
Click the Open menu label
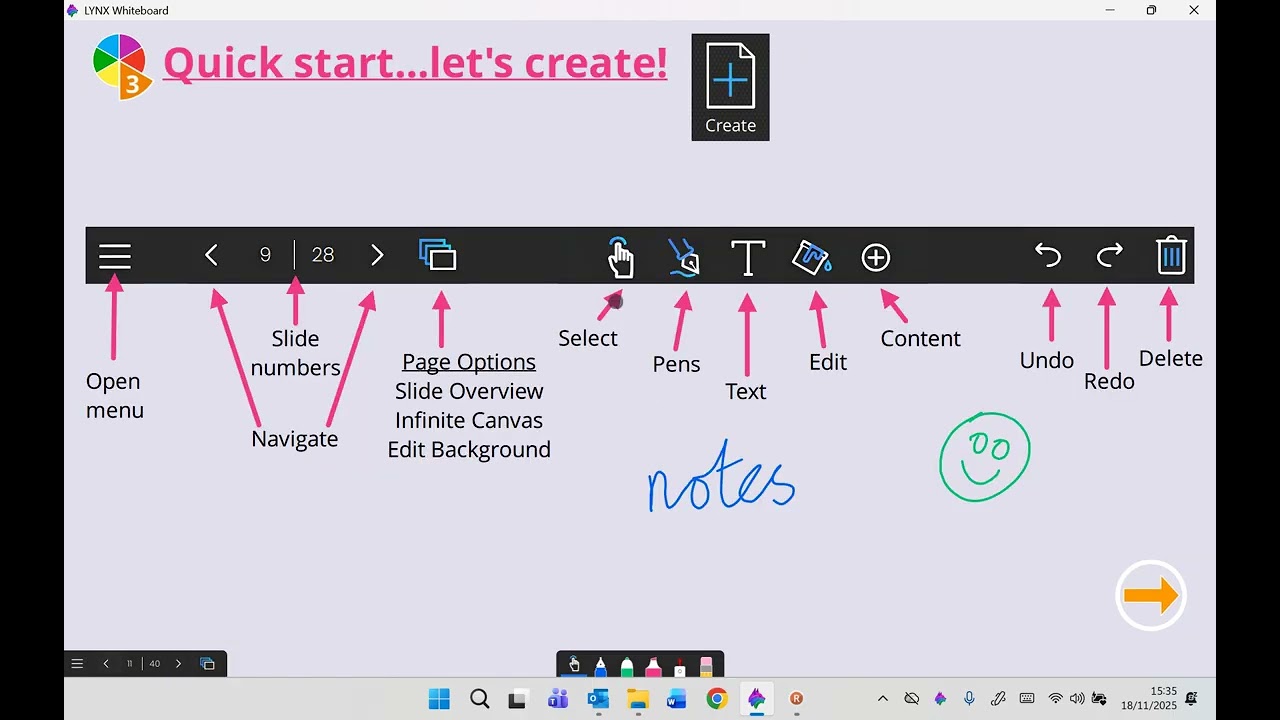[x=114, y=395]
